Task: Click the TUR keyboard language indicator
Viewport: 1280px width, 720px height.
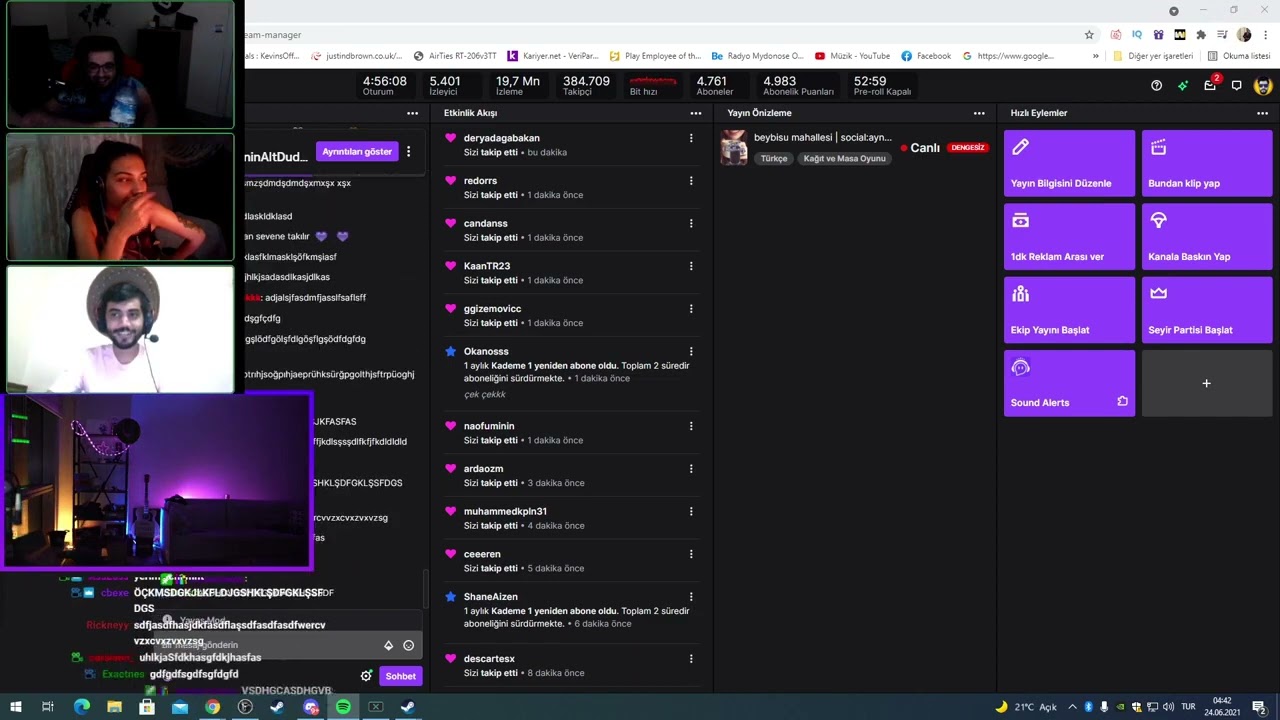Action: click(1189, 707)
